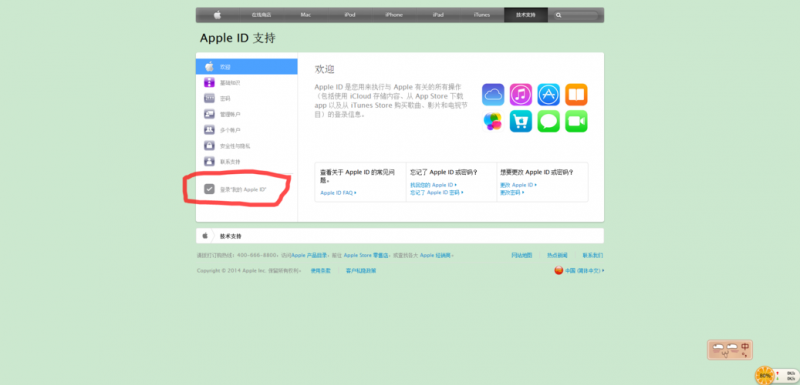Click the pink iTunes music icon
Image resolution: width=800 pixels, height=385 pixels.
(x=520, y=94)
